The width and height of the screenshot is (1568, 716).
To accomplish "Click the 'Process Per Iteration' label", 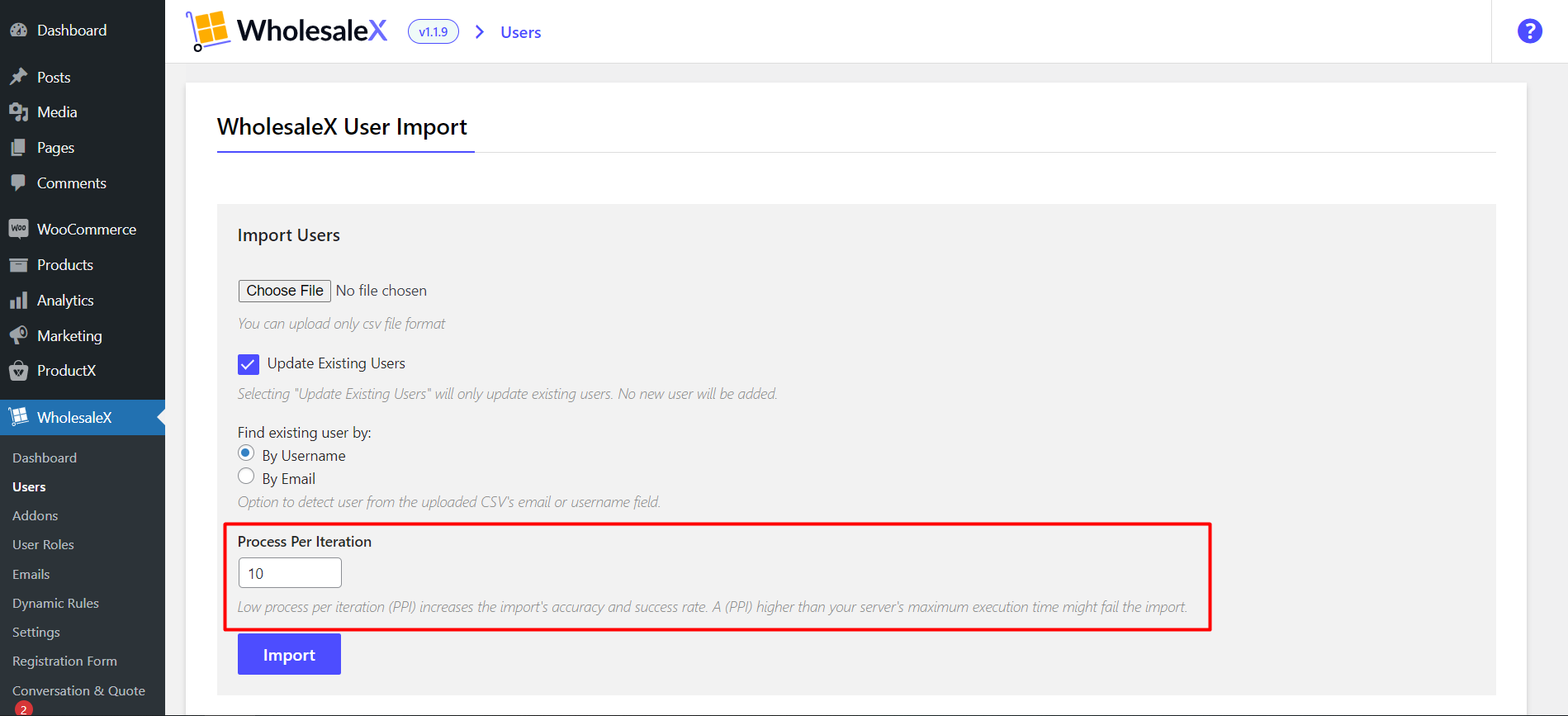I will [305, 542].
